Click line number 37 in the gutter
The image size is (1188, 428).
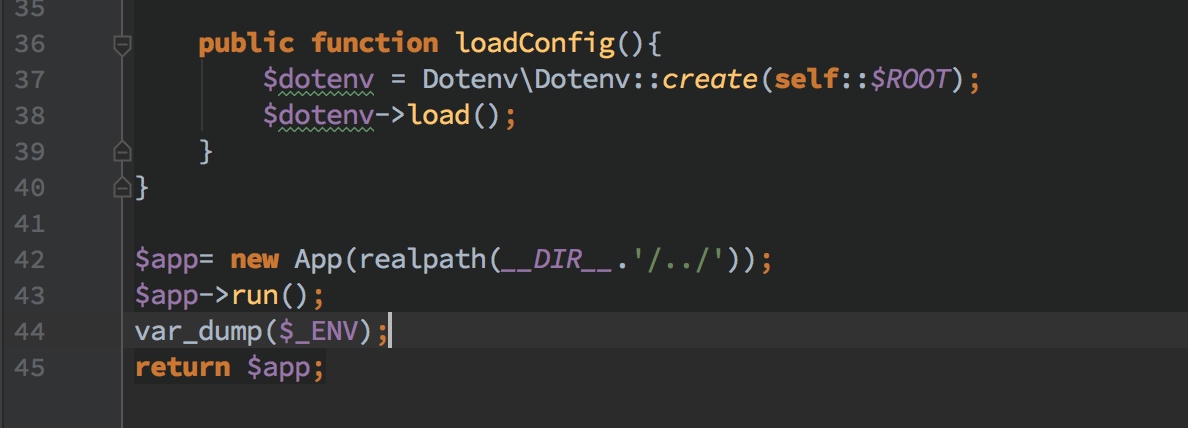pos(30,80)
